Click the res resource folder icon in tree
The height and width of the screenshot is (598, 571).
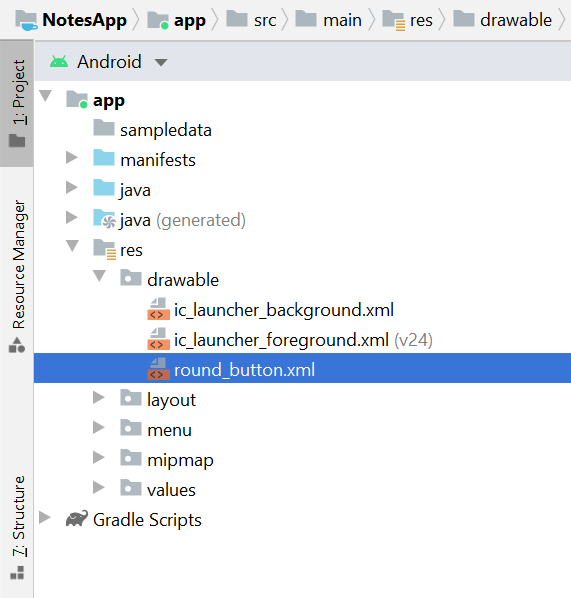[105, 249]
